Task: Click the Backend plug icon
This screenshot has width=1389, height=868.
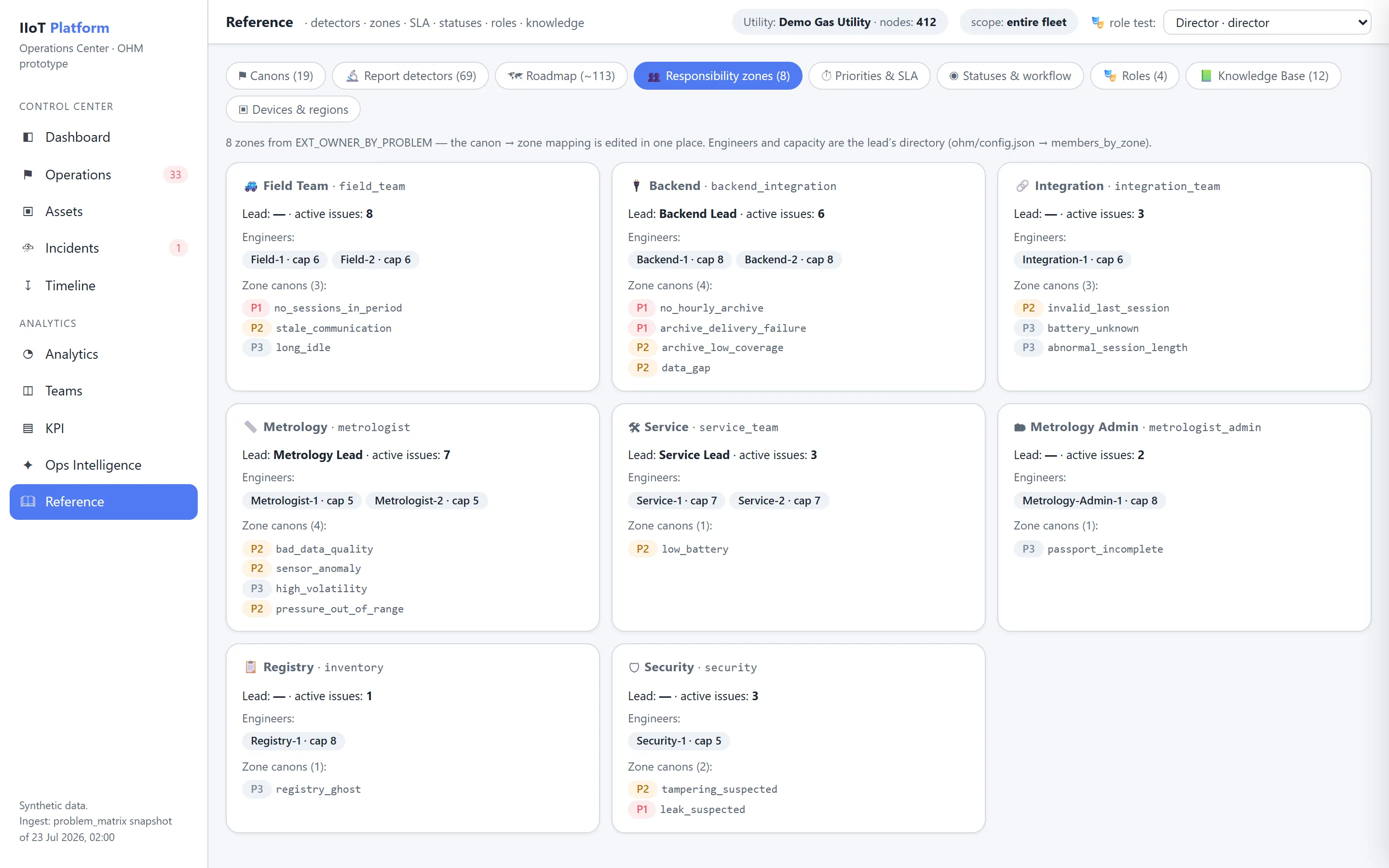Action: (x=636, y=186)
